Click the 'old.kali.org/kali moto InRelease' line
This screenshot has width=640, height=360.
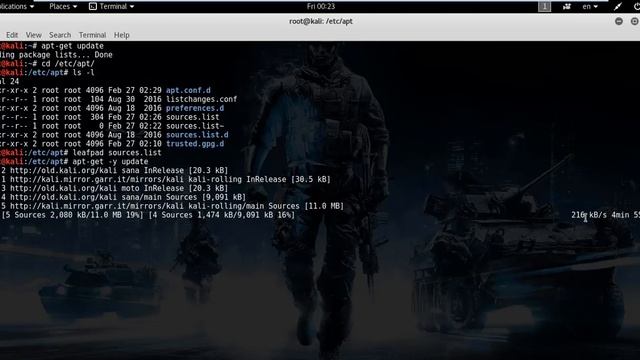(x=115, y=189)
